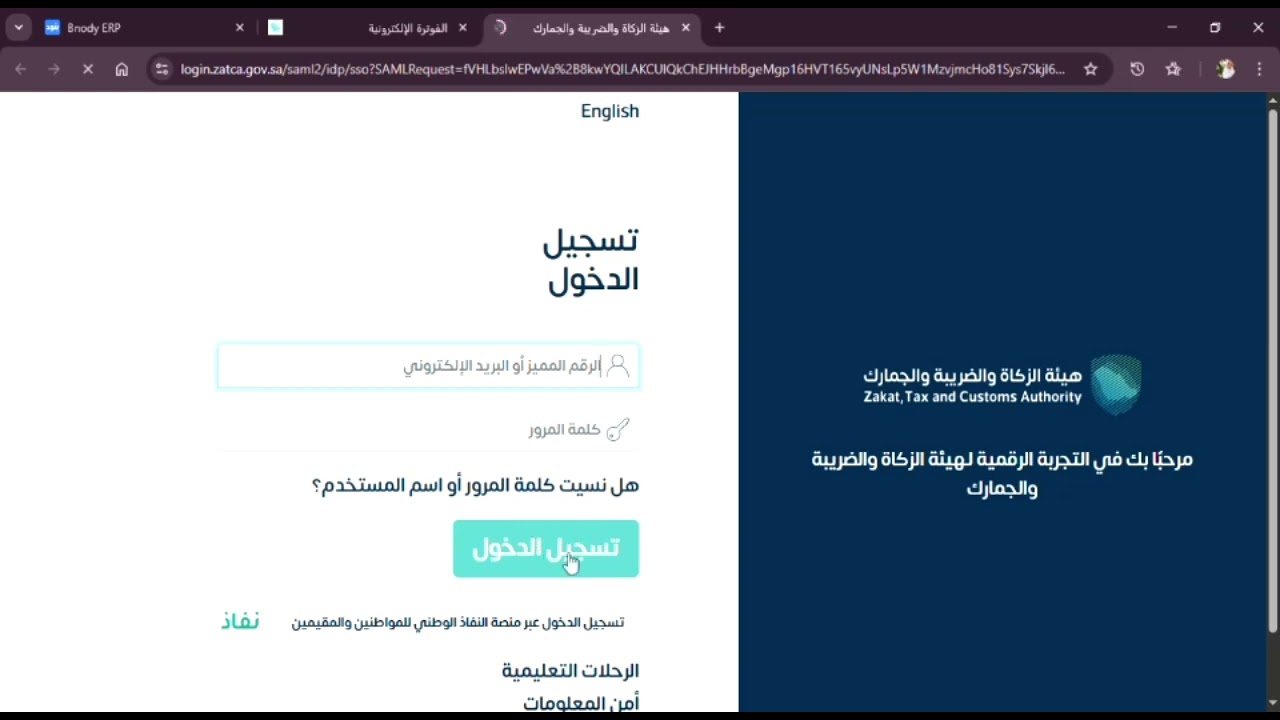This screenshot has width=1280, height=720.
Task: Close the هيئة الزكاة والضريبة والجمارك tab
Action: click(685, 28)
